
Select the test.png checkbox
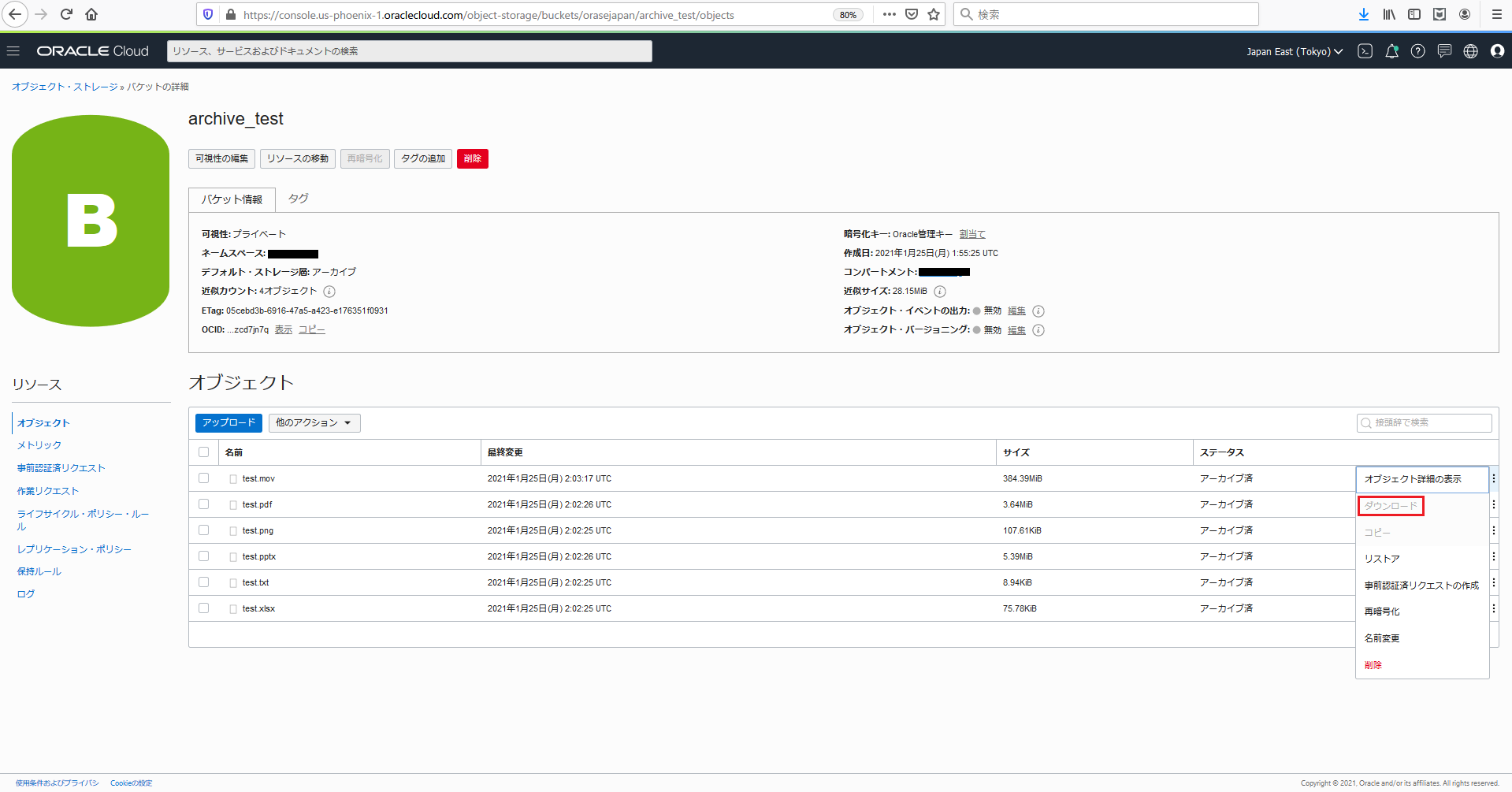tap(203, 530)
